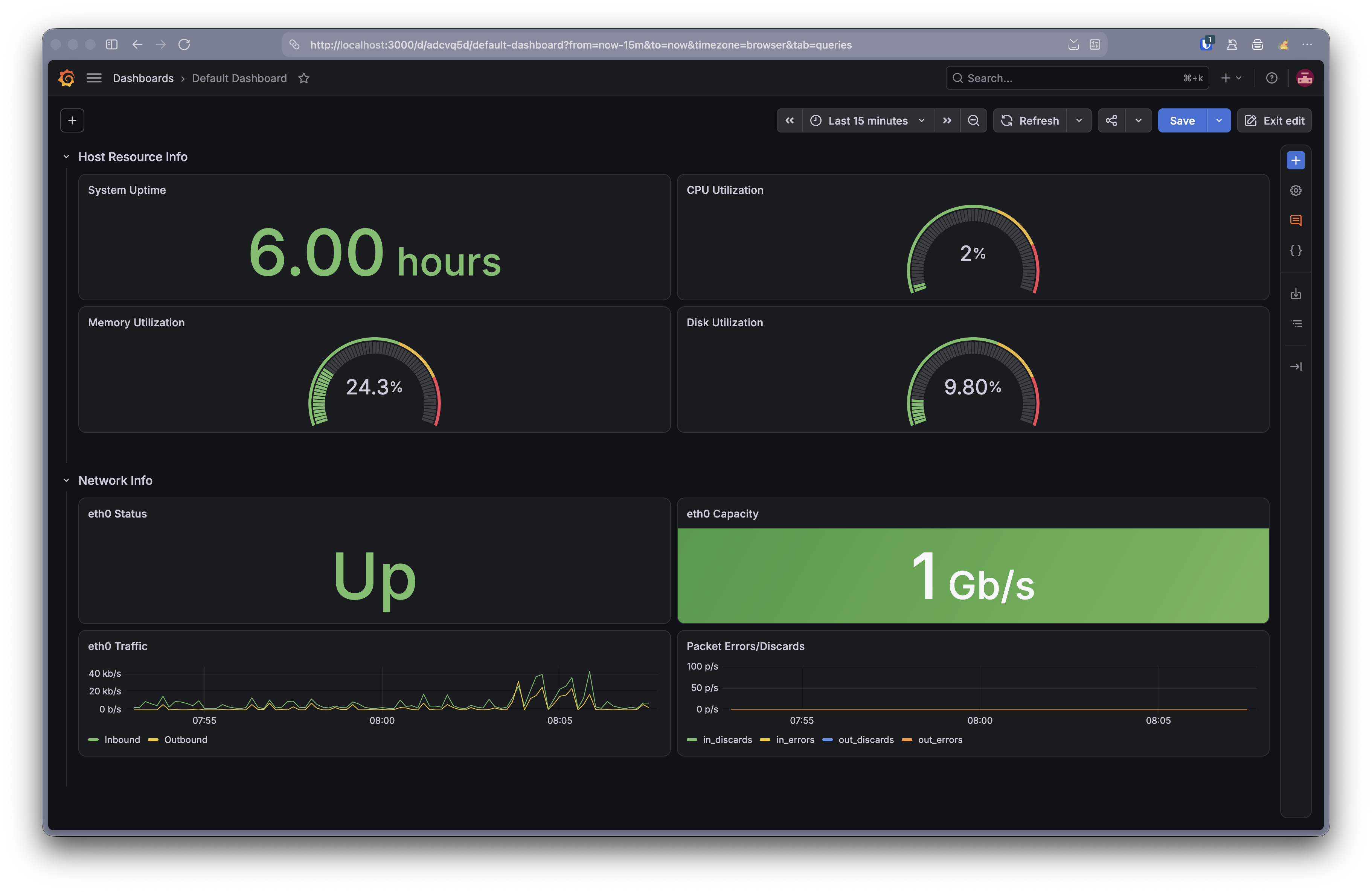Shift time range backward with double-left arrows
Viewport: 1372px width, 892px height.
tap(789, 120)
